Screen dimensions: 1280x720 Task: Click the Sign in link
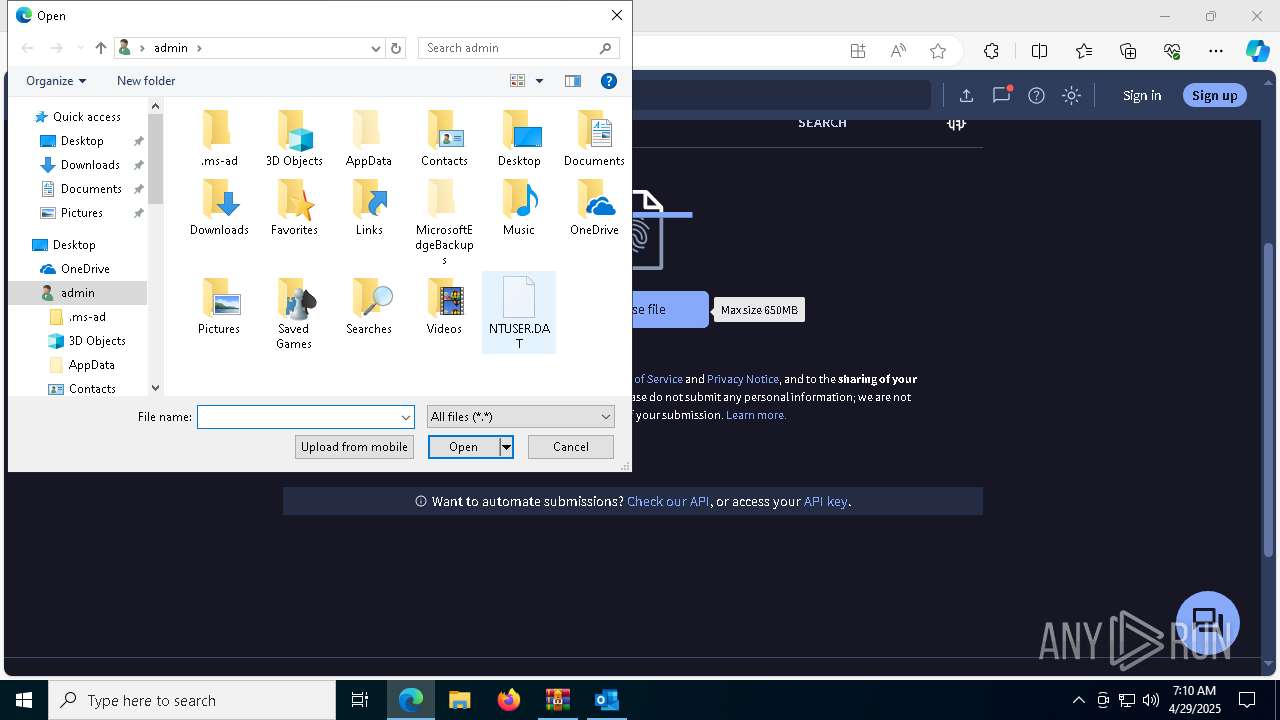[x=1142, y=95]
